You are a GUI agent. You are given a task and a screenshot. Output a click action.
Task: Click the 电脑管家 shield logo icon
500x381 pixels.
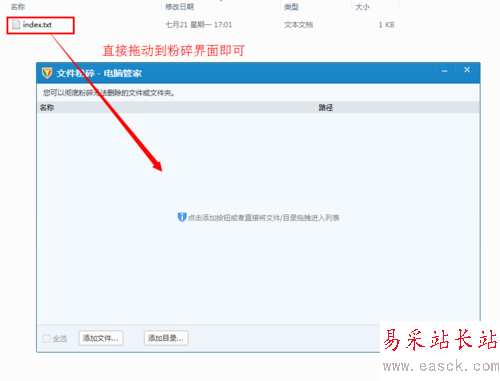pos(47,73)
